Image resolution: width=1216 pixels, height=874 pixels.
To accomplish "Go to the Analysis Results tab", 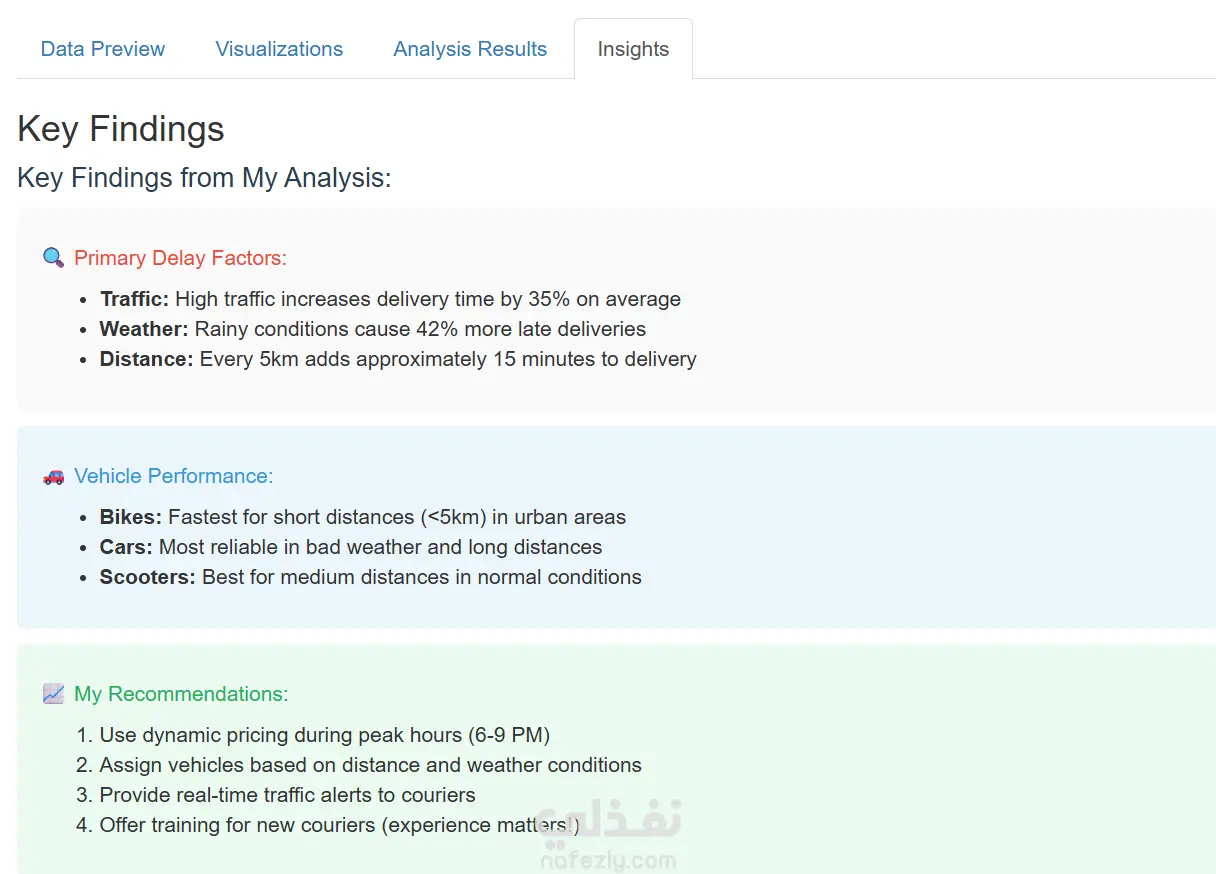I will (470, 49).
